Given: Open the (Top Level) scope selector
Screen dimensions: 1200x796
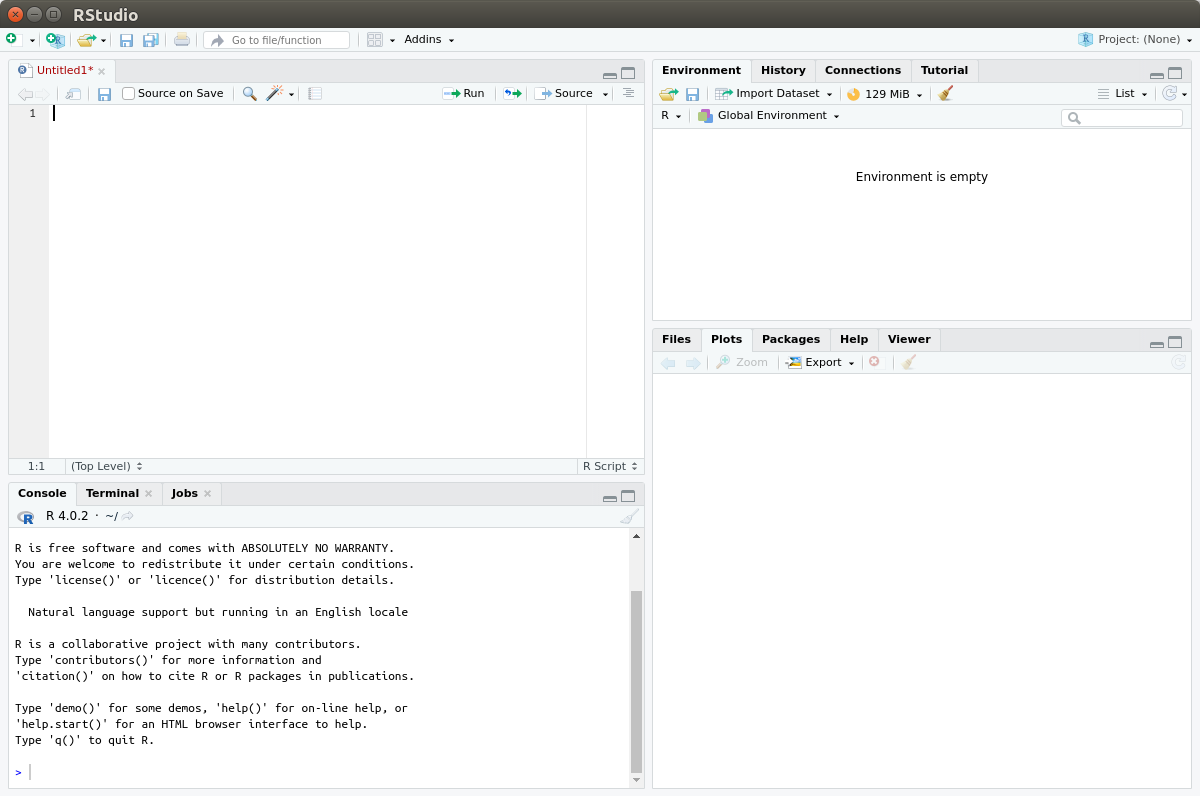Looking at the screenshot, I should 106,466.
